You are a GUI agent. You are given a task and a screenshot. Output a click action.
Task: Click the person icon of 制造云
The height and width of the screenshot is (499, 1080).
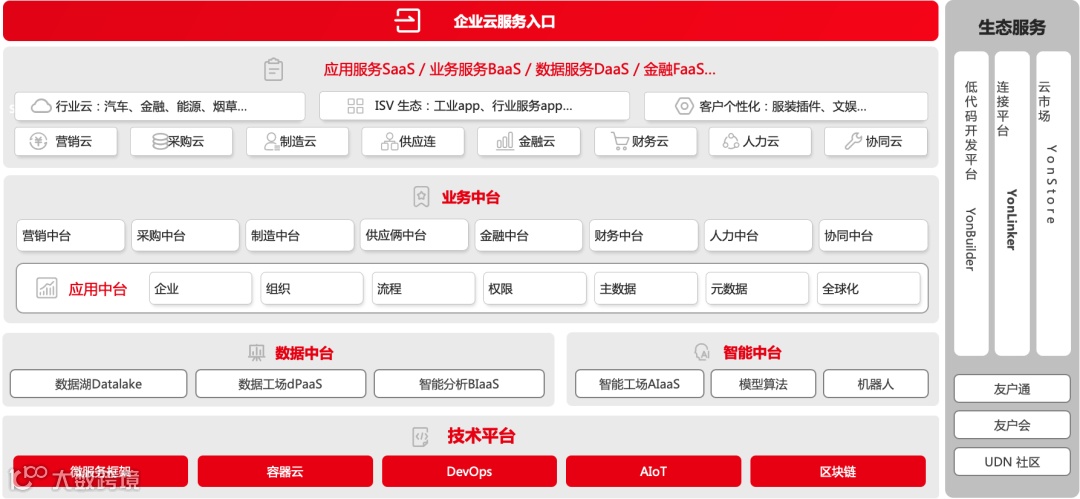(271, 142)
